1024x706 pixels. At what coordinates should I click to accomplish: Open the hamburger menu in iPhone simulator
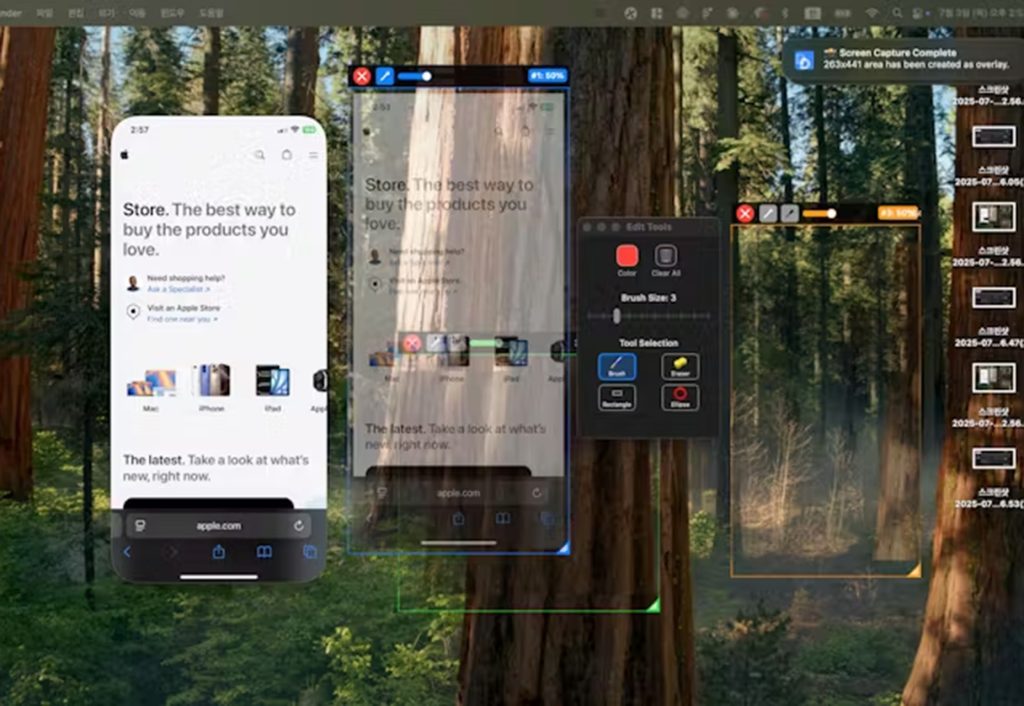point(313,155)
